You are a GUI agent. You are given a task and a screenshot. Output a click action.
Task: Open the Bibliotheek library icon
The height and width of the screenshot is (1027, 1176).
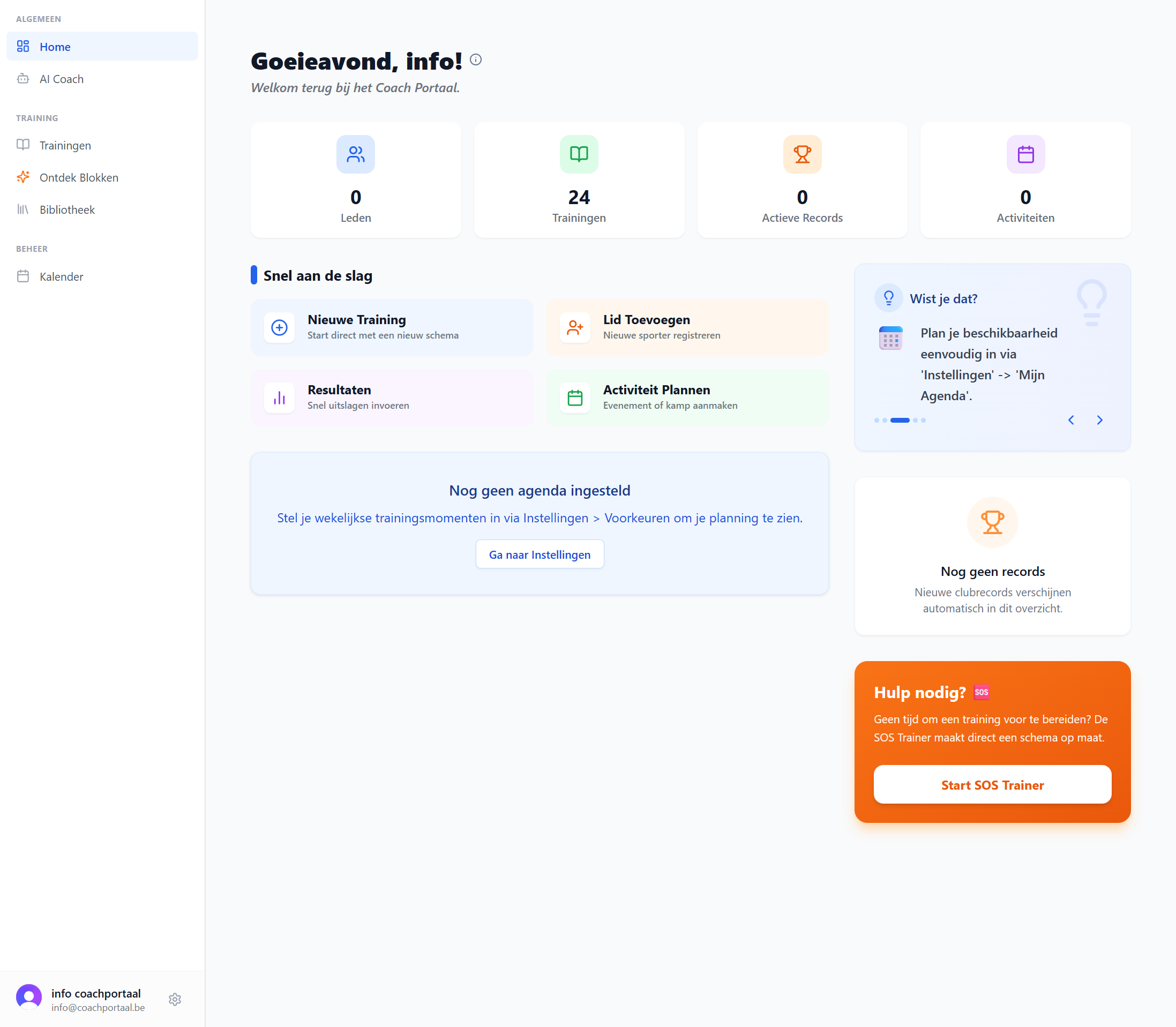[23, 209]
